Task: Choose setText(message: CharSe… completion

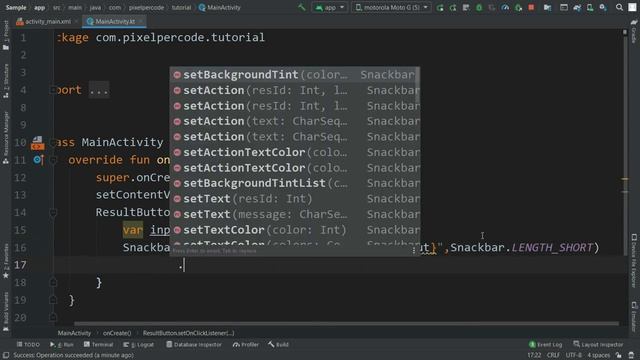Action: point(294,214)
